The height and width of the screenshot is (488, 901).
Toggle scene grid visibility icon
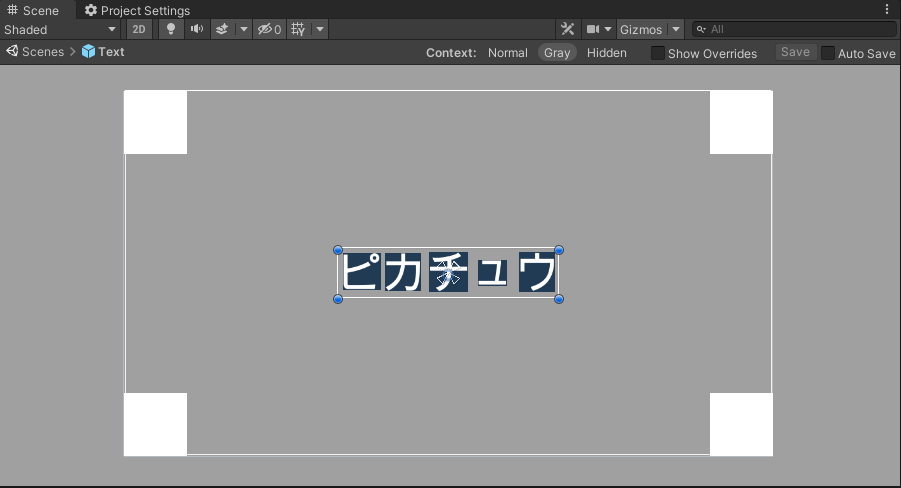click(x=298, y=29)
